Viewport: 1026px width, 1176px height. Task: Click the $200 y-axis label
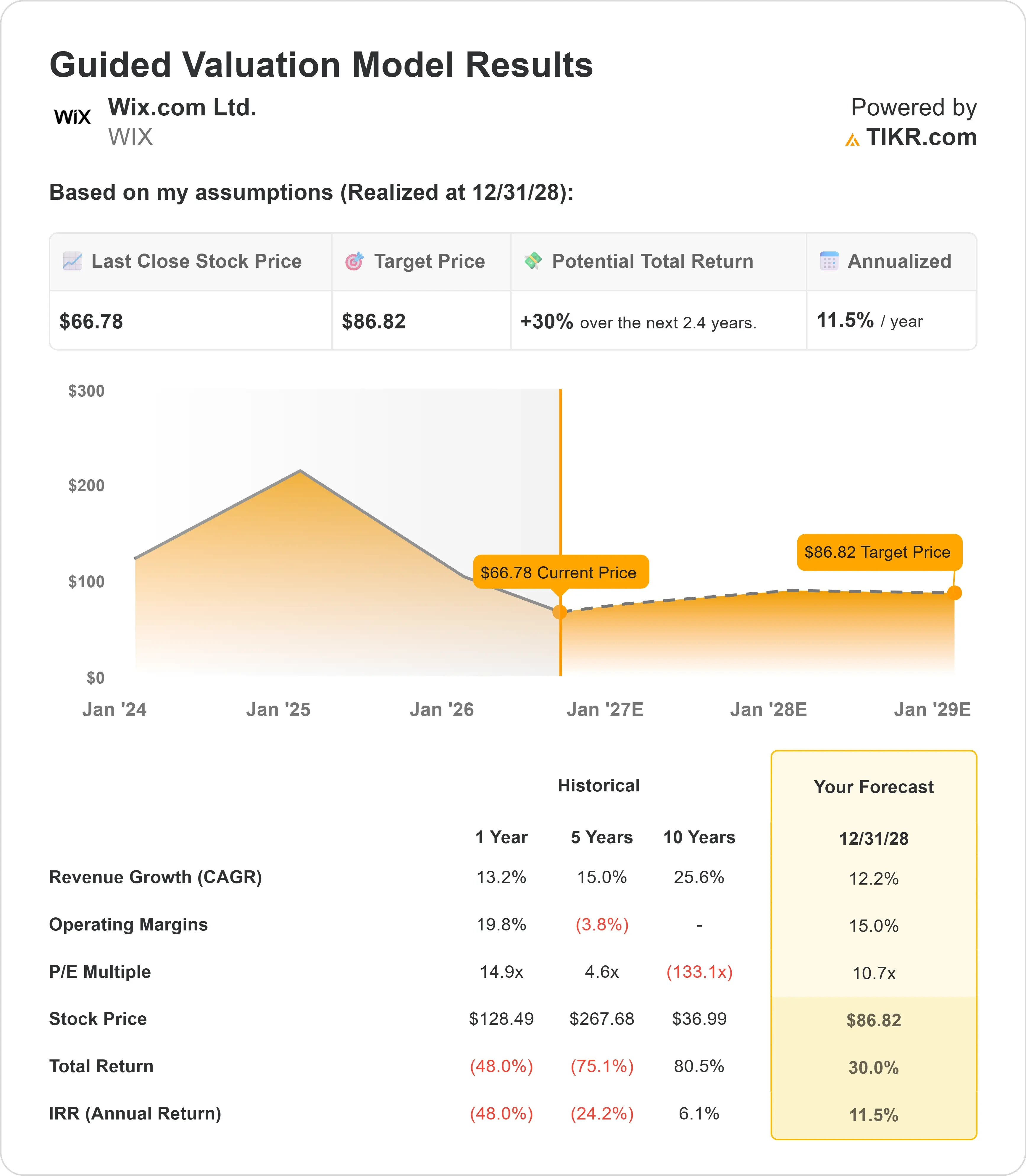pos(86,485)
